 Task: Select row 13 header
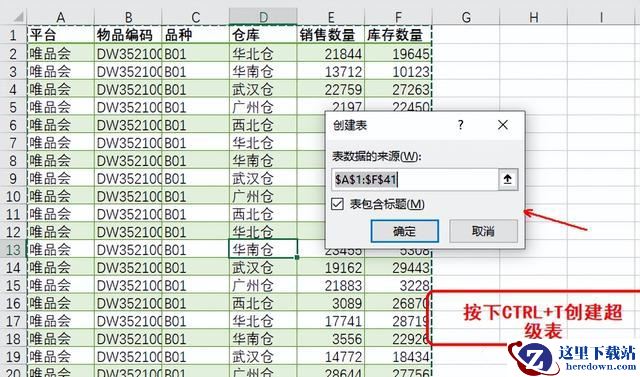coord(13,249)
